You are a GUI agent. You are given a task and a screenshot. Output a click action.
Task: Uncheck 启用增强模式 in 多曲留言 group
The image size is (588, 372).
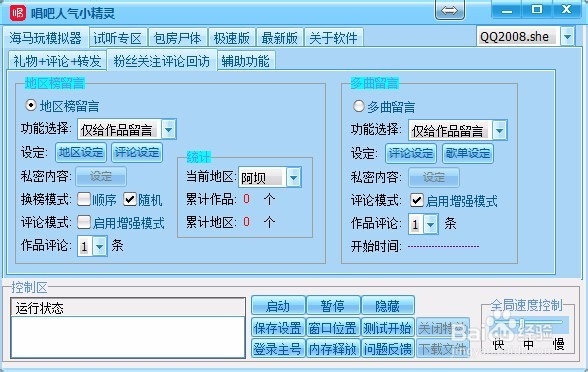click(x=417, y=200)
